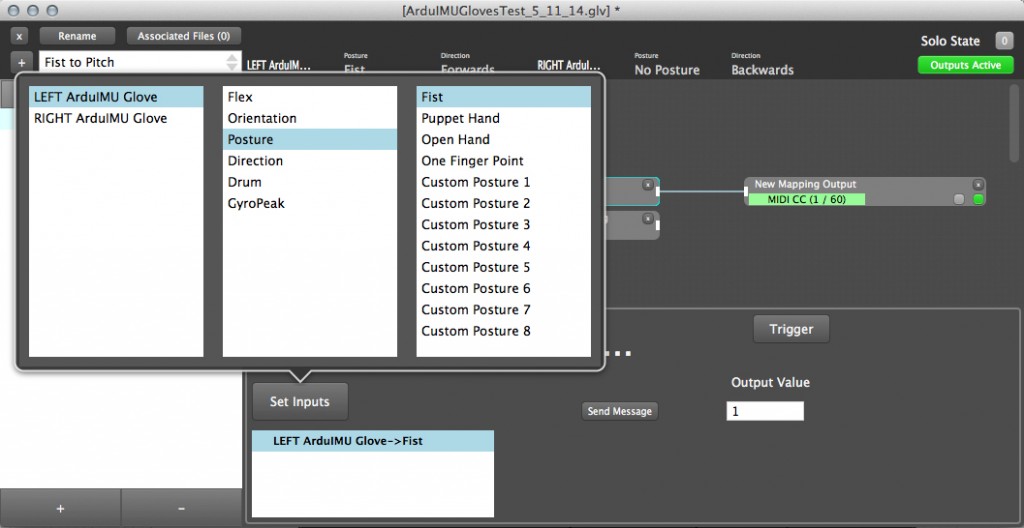Viewport: 1024px width, 528px height.
Task: Click the Send Message button
Action: (x=620, y=411)
